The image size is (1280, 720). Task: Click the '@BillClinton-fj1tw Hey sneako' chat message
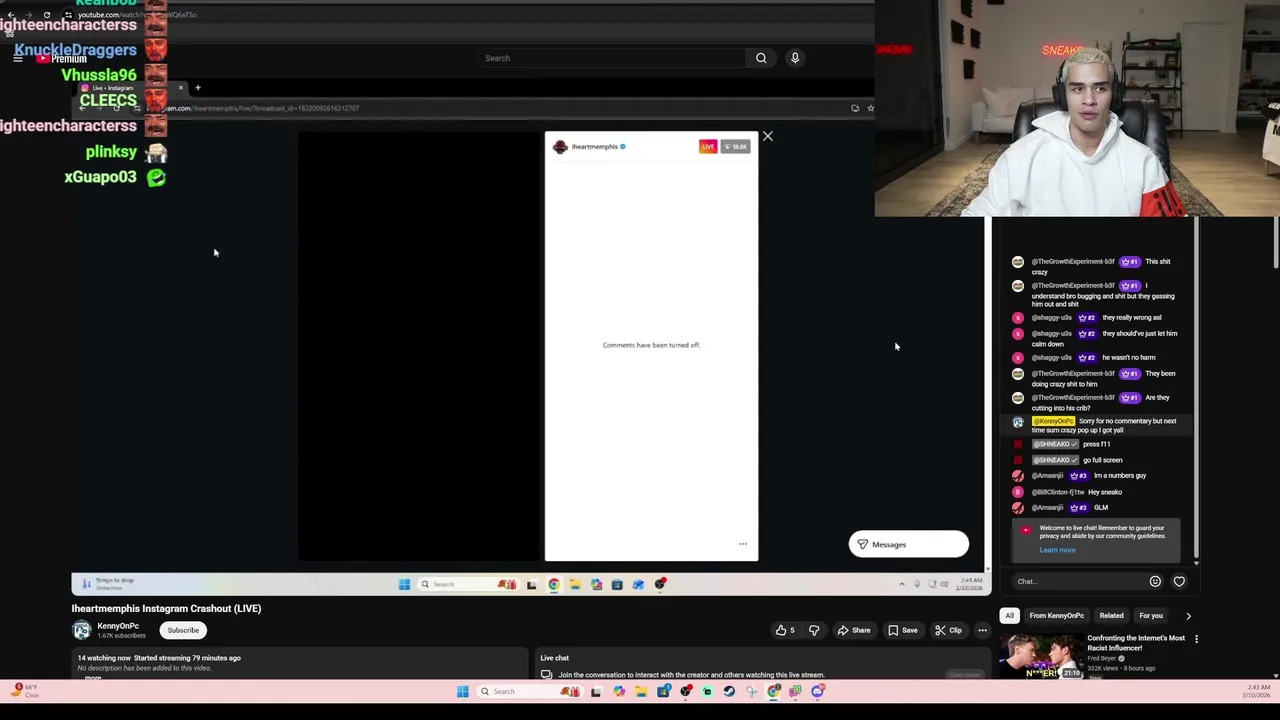coord(1077,492)
